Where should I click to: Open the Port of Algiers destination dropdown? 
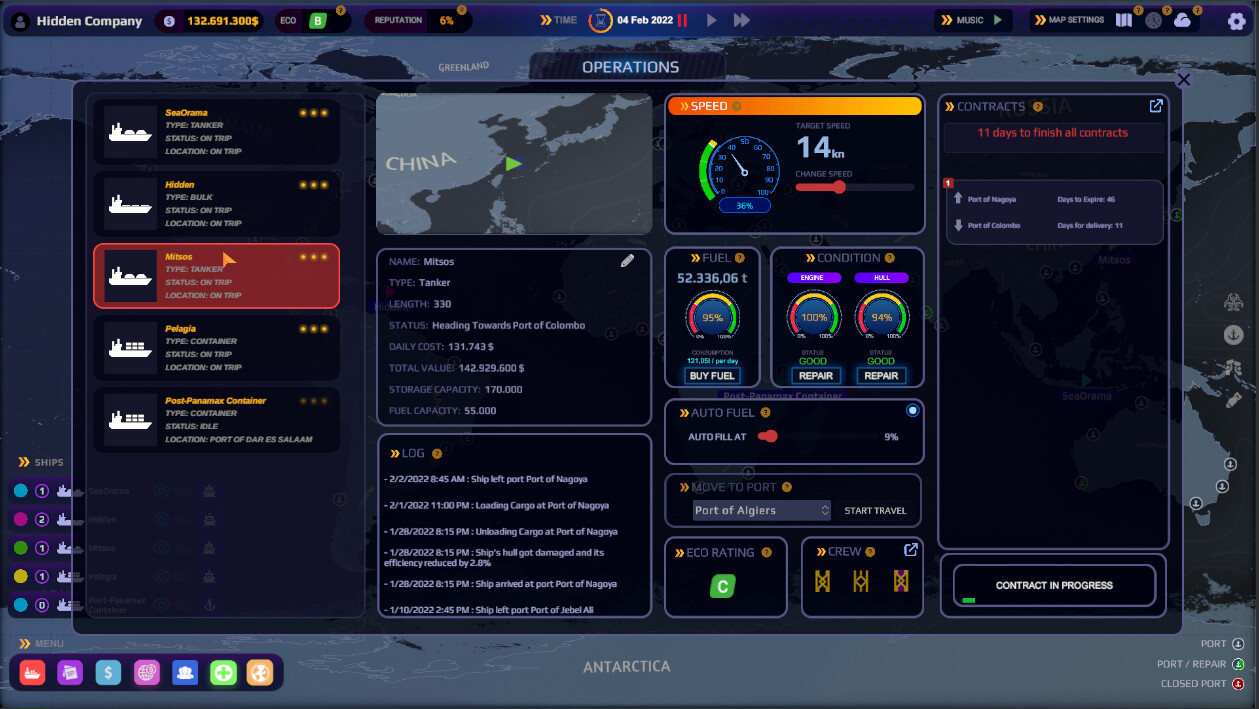tap(760, 510)
